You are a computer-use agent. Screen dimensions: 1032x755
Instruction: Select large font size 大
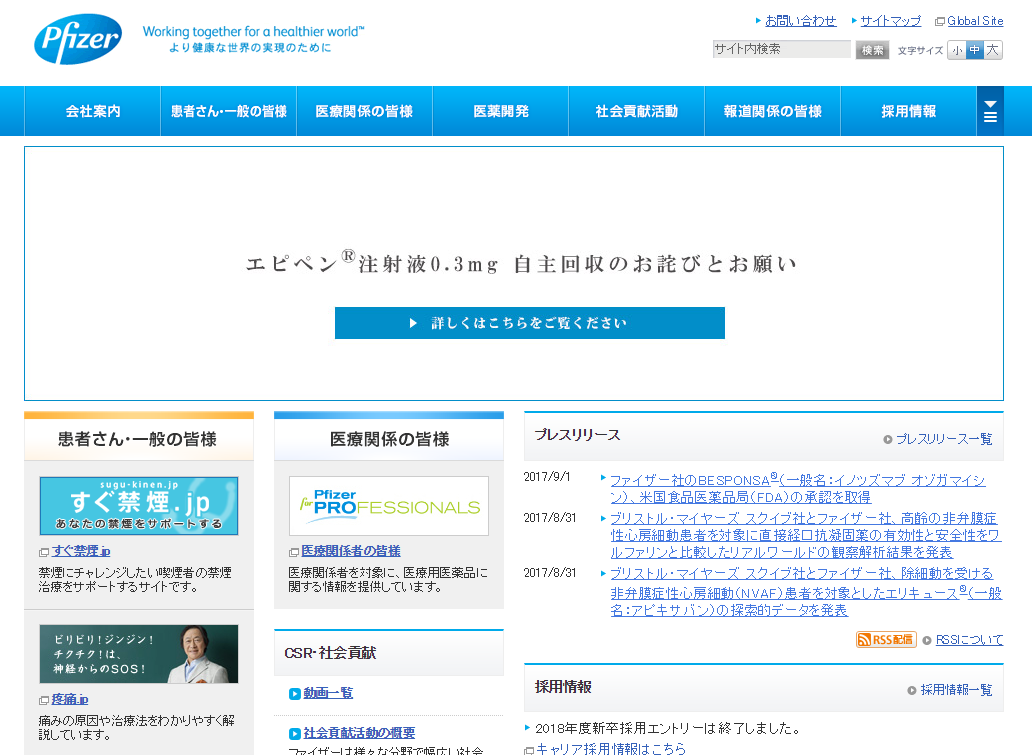point(993,50)
